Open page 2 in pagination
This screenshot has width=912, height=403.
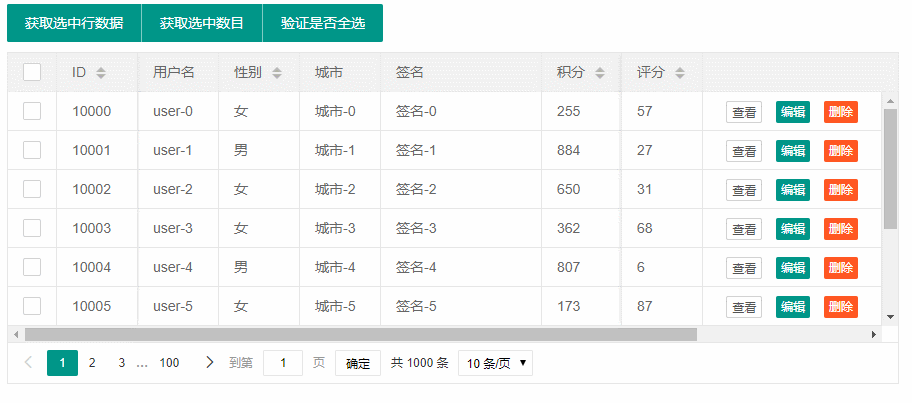92,363
